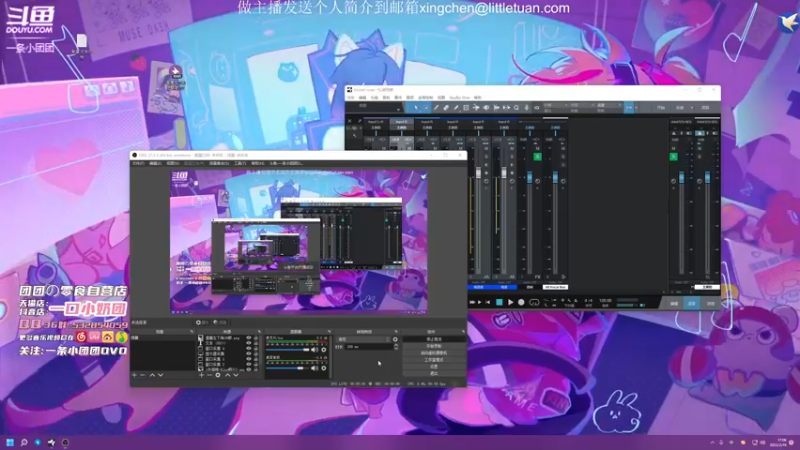Screen dimensions: 800x450
Task: Open Studio One menu in Studio One menu bar
Action: click(x=459, y=97)
